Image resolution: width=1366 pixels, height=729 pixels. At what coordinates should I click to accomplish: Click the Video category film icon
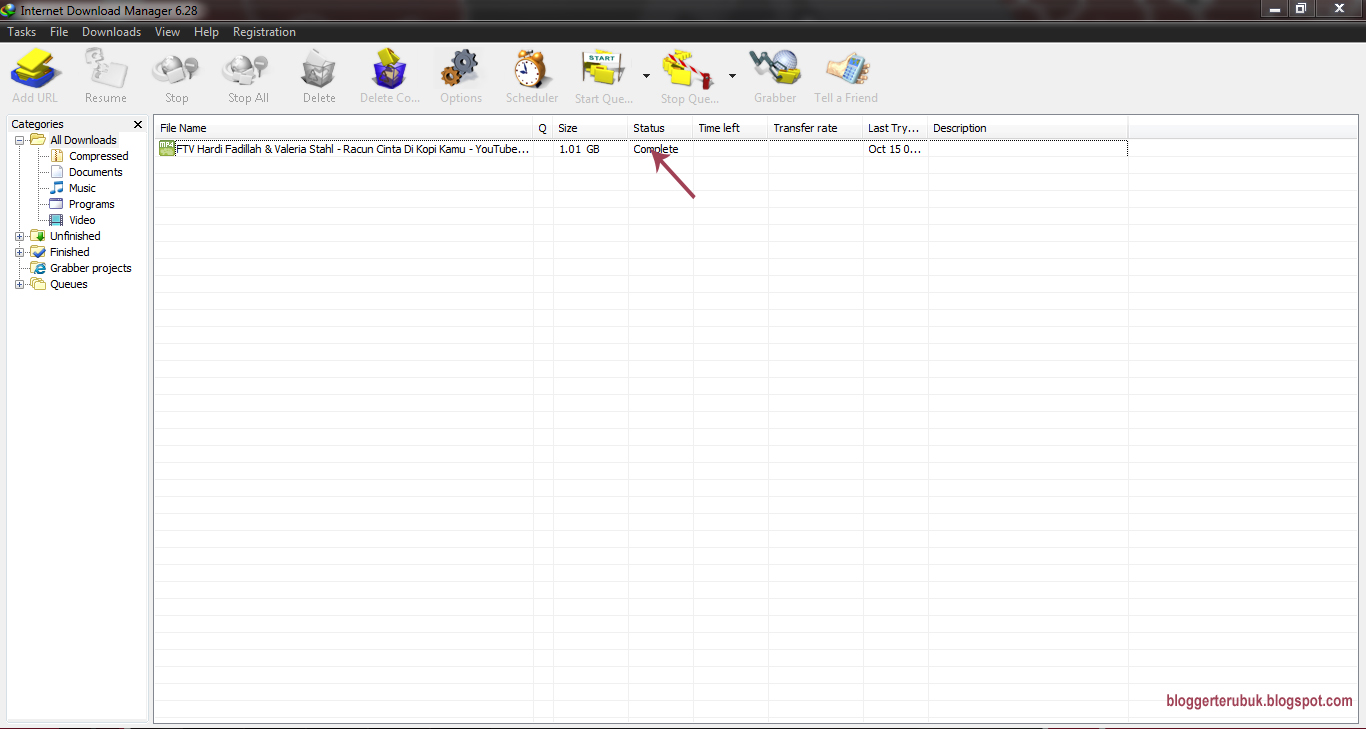[57, 220]
